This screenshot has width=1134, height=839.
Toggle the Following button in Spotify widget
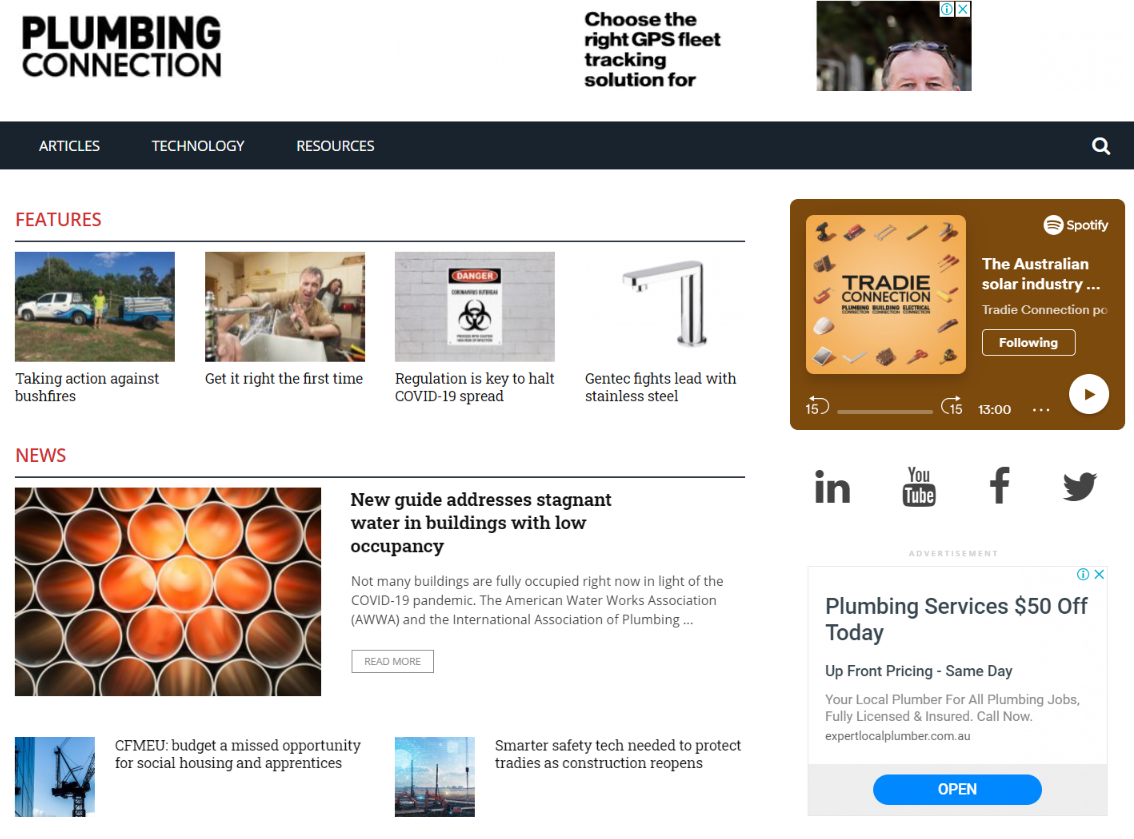tap(1028, 343)
